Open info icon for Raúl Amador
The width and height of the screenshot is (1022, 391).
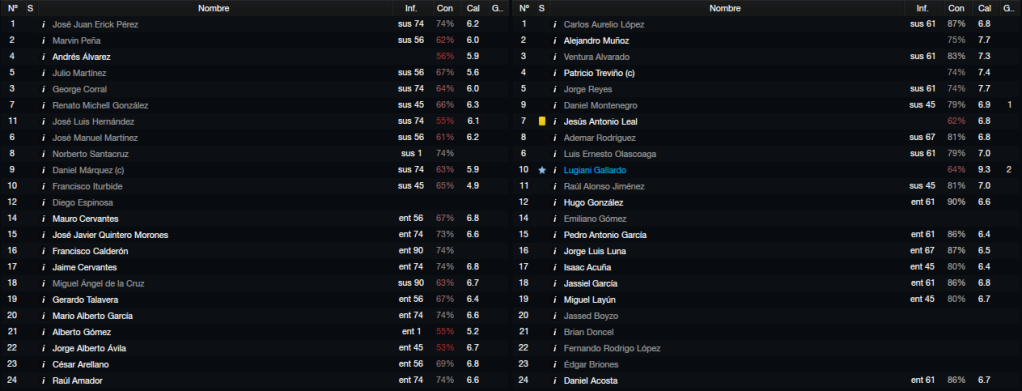pyautogui.click(x=44, y=381)
